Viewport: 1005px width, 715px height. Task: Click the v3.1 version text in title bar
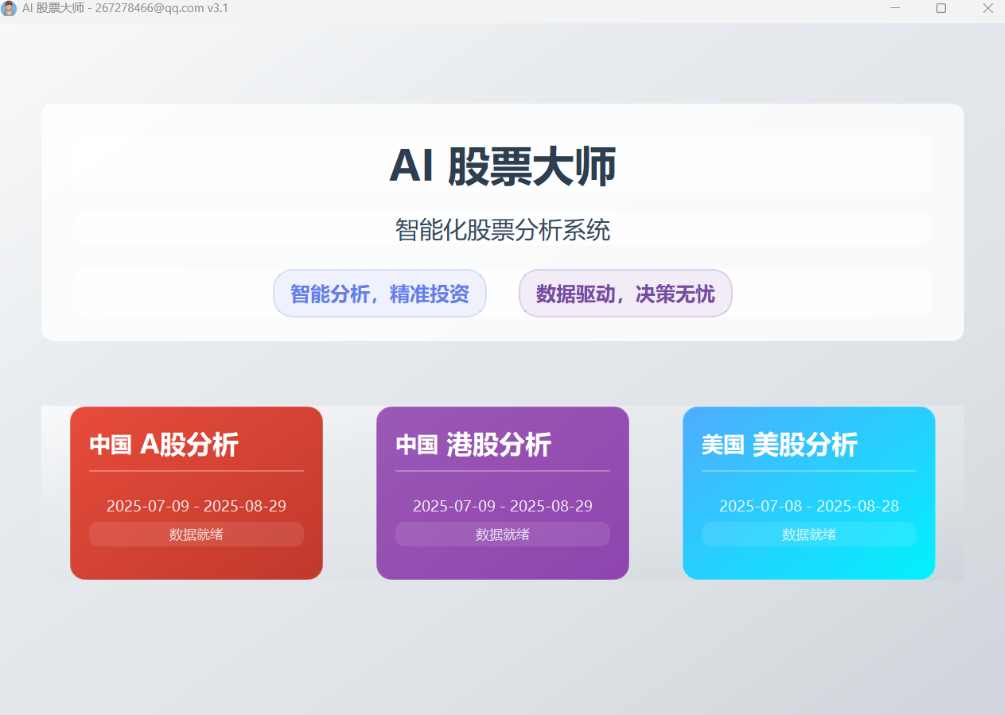pos(217,8)
